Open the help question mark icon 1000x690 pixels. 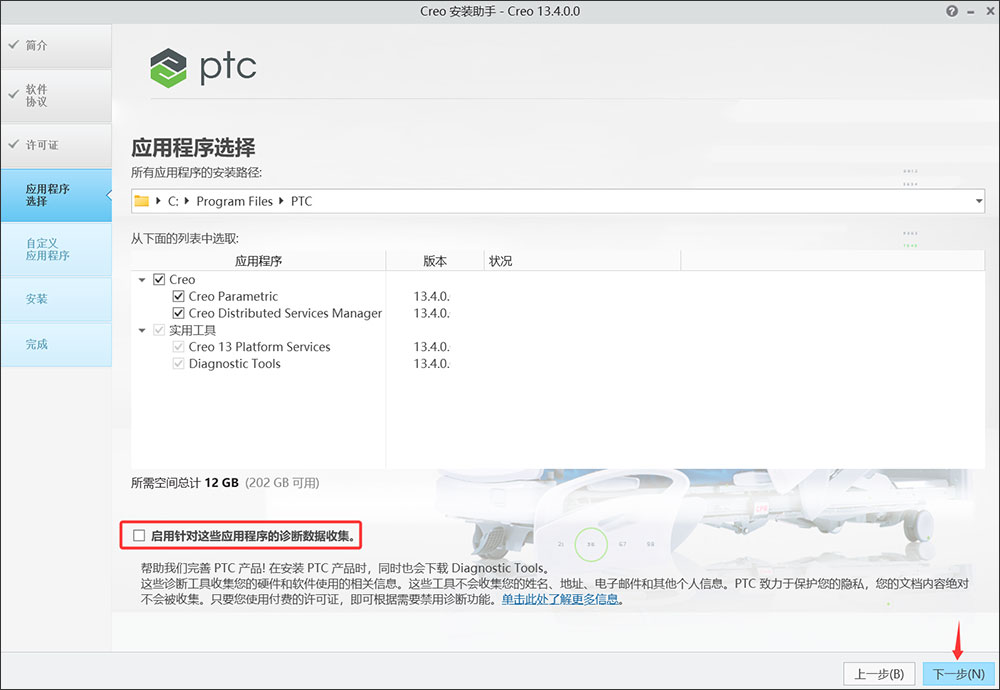coord(952,11)
